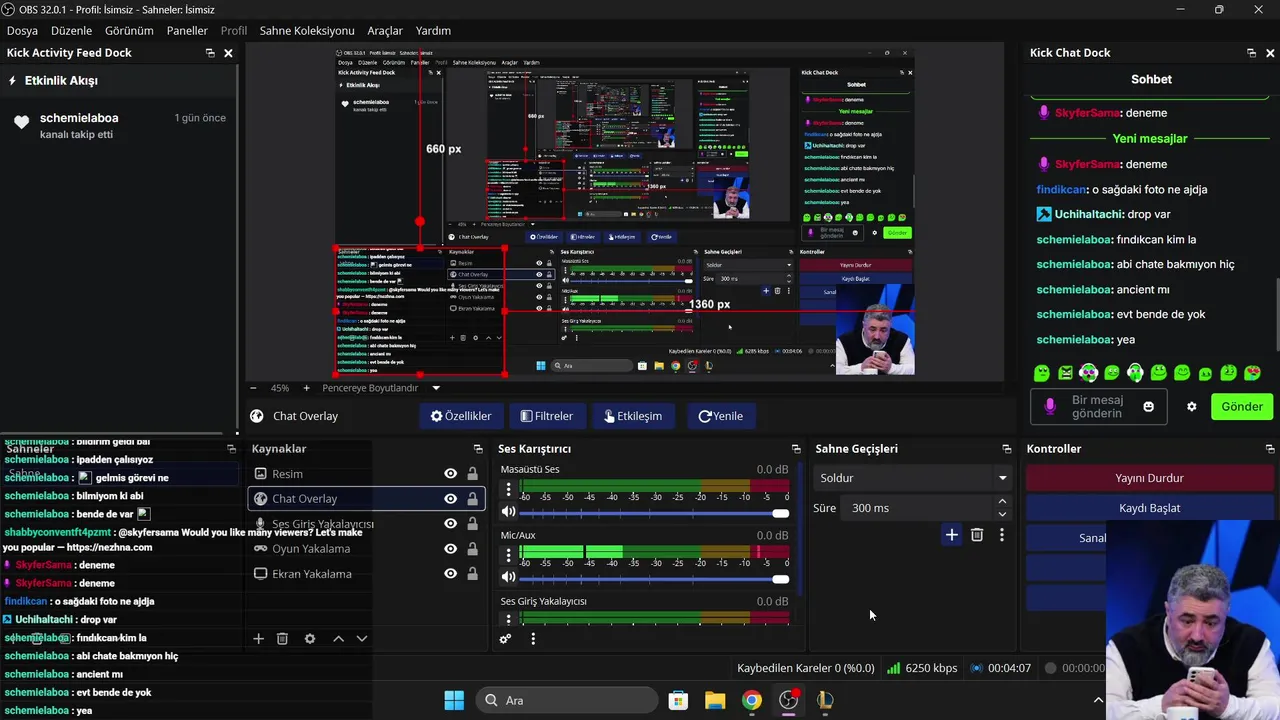Mute Mic/Aux speaker icon
This screenshot has width=1280, height=720.
(508, 577)
